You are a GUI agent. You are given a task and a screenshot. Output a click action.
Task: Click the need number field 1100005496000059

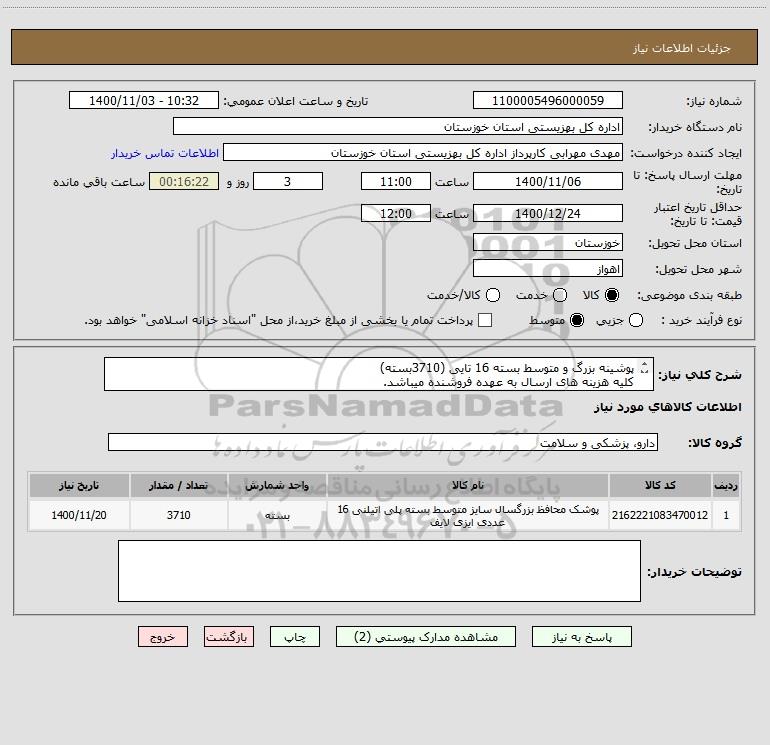tap(548, 100)
